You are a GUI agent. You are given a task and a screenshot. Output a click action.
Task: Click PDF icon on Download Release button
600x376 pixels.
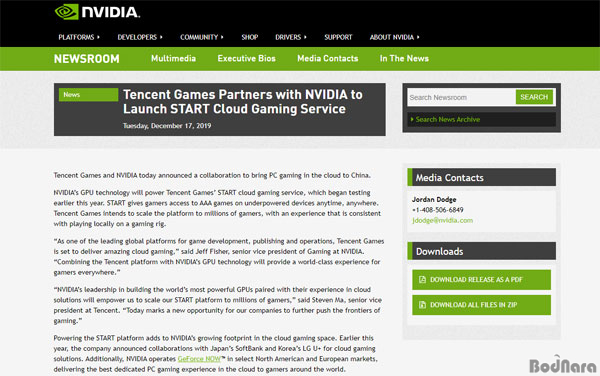click(x=422, y=280)
